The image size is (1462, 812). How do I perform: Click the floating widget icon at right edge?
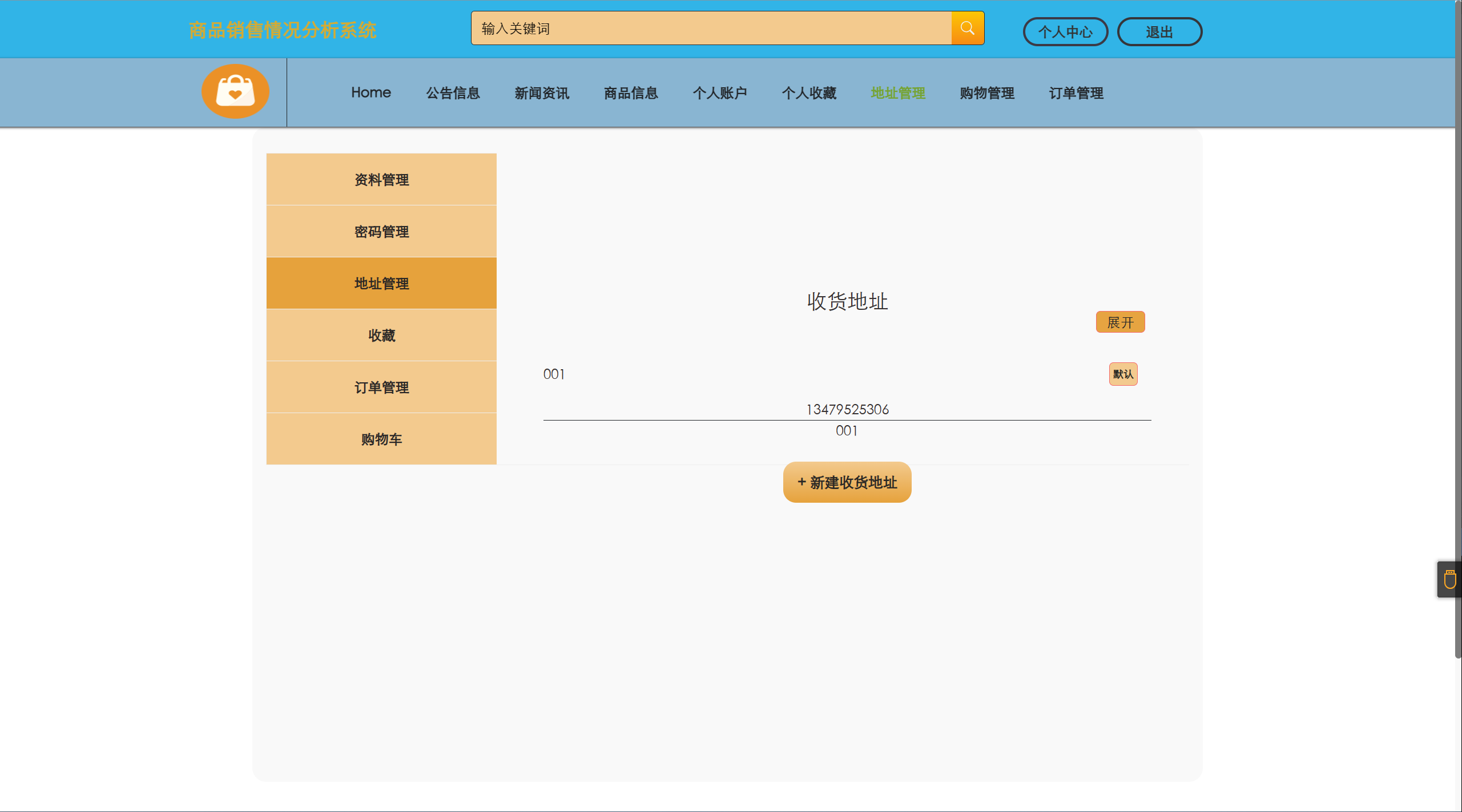coord(1449,579)
